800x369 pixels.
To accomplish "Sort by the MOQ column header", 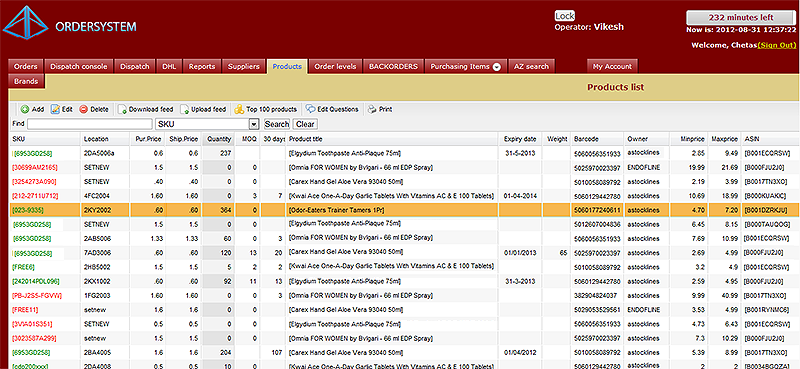I will click(247, 139).
